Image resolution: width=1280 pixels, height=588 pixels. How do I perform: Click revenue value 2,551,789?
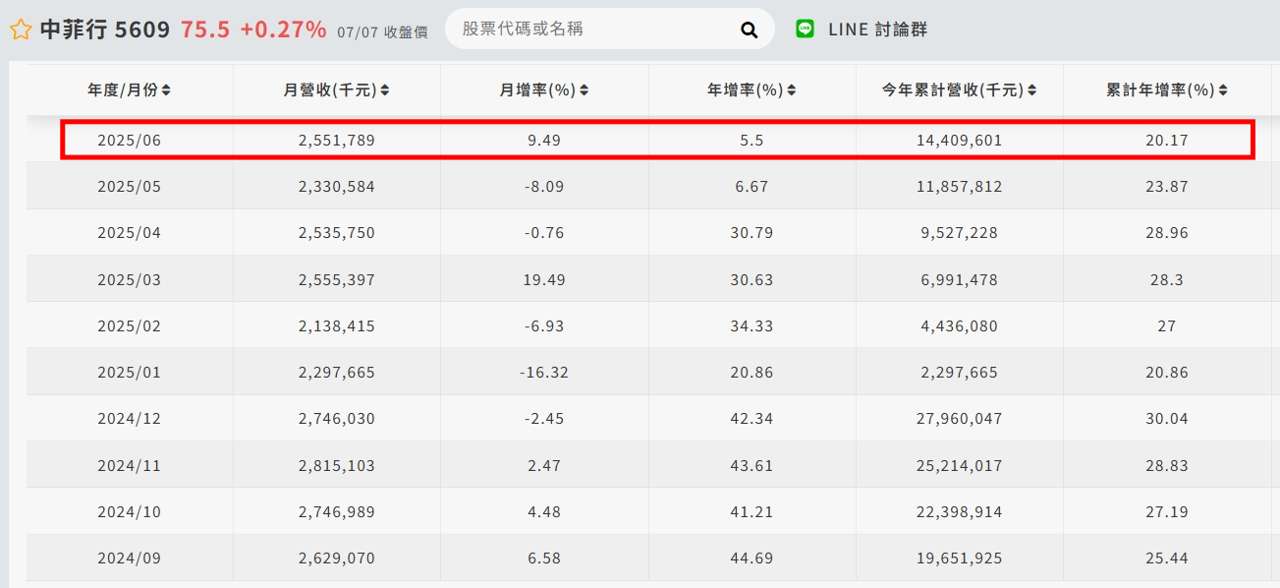(x=336, y=141)
